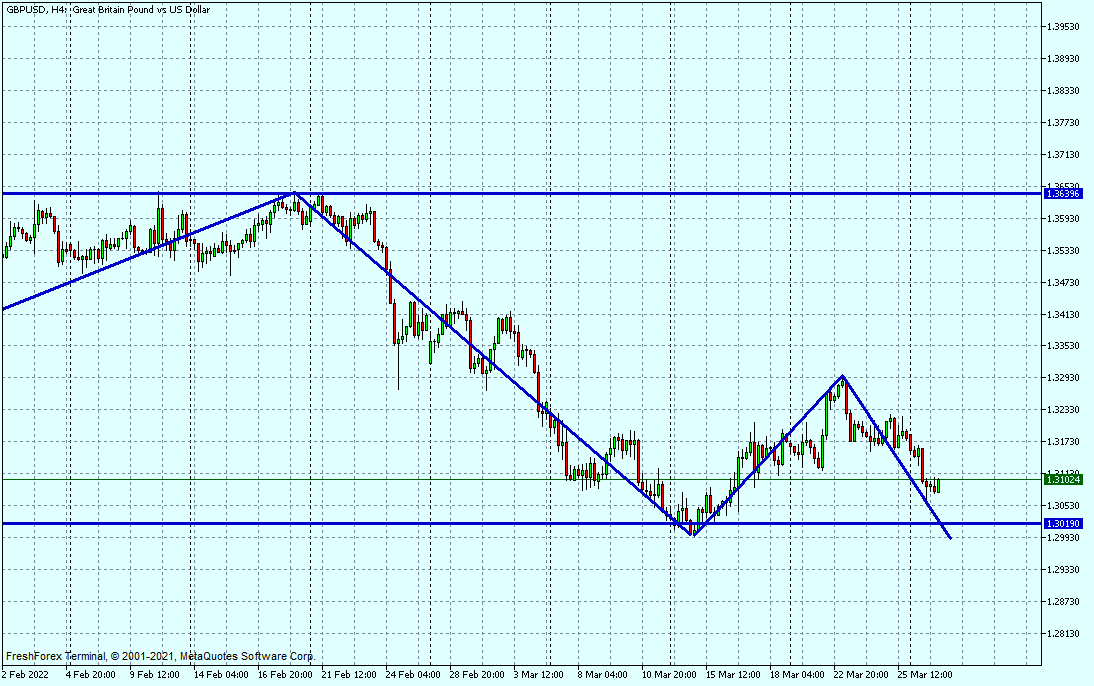Click the trendline peak near 16 Feb 20:00
1094x686 pixels.
294,193
